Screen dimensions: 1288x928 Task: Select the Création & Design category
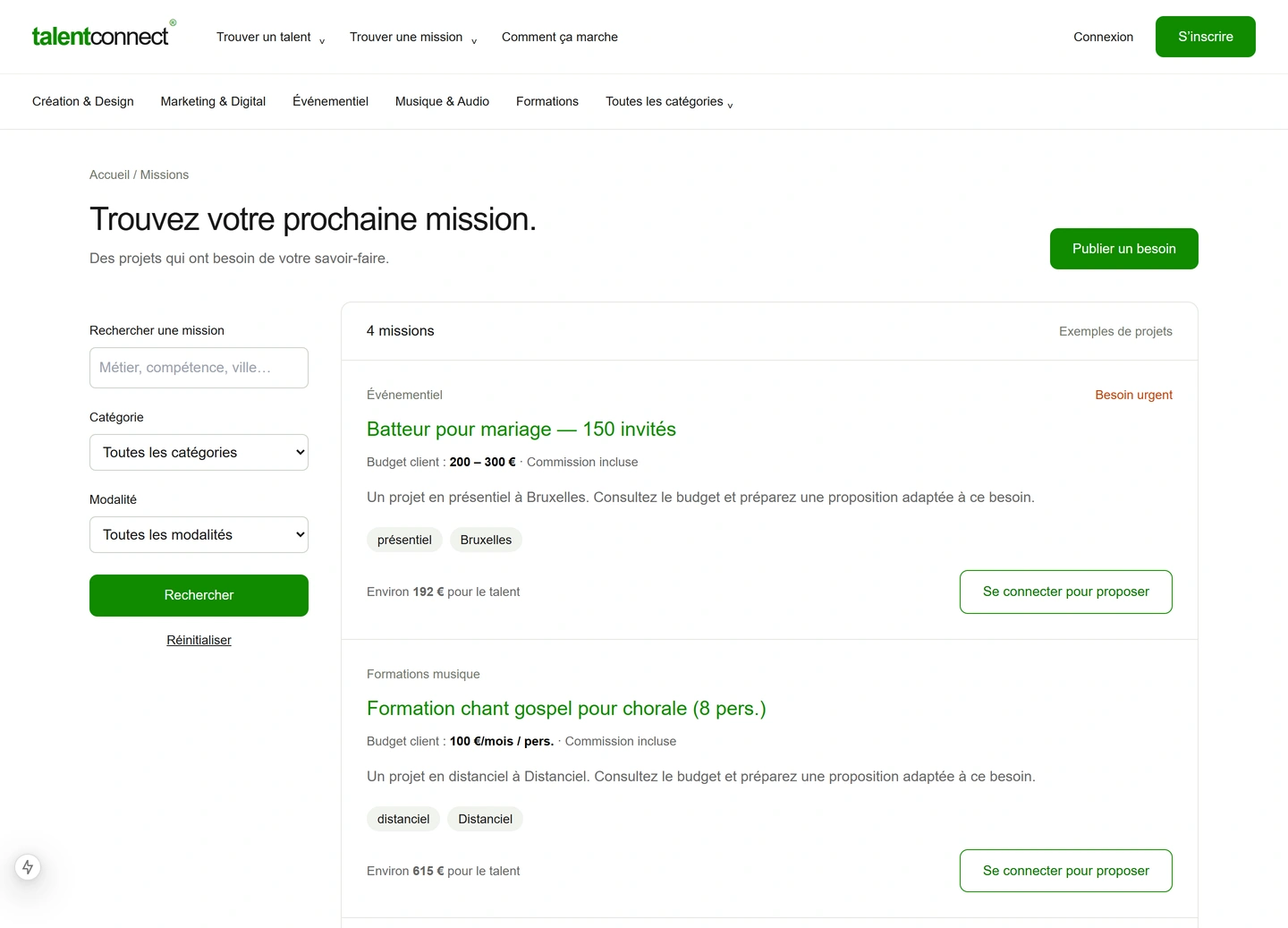pyautogui.click(x=83, y=101)
